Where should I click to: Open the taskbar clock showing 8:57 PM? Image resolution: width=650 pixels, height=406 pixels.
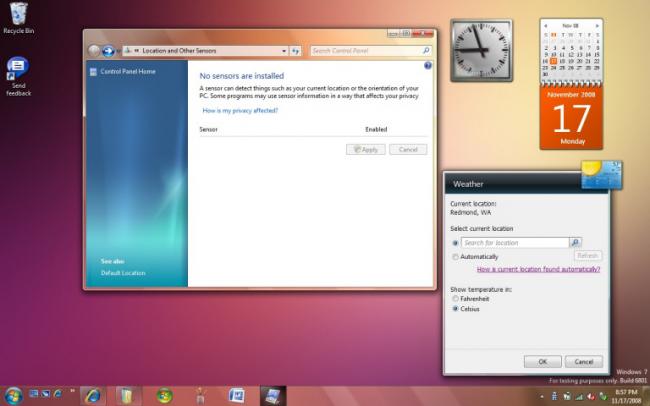click(x=628, y=396)
